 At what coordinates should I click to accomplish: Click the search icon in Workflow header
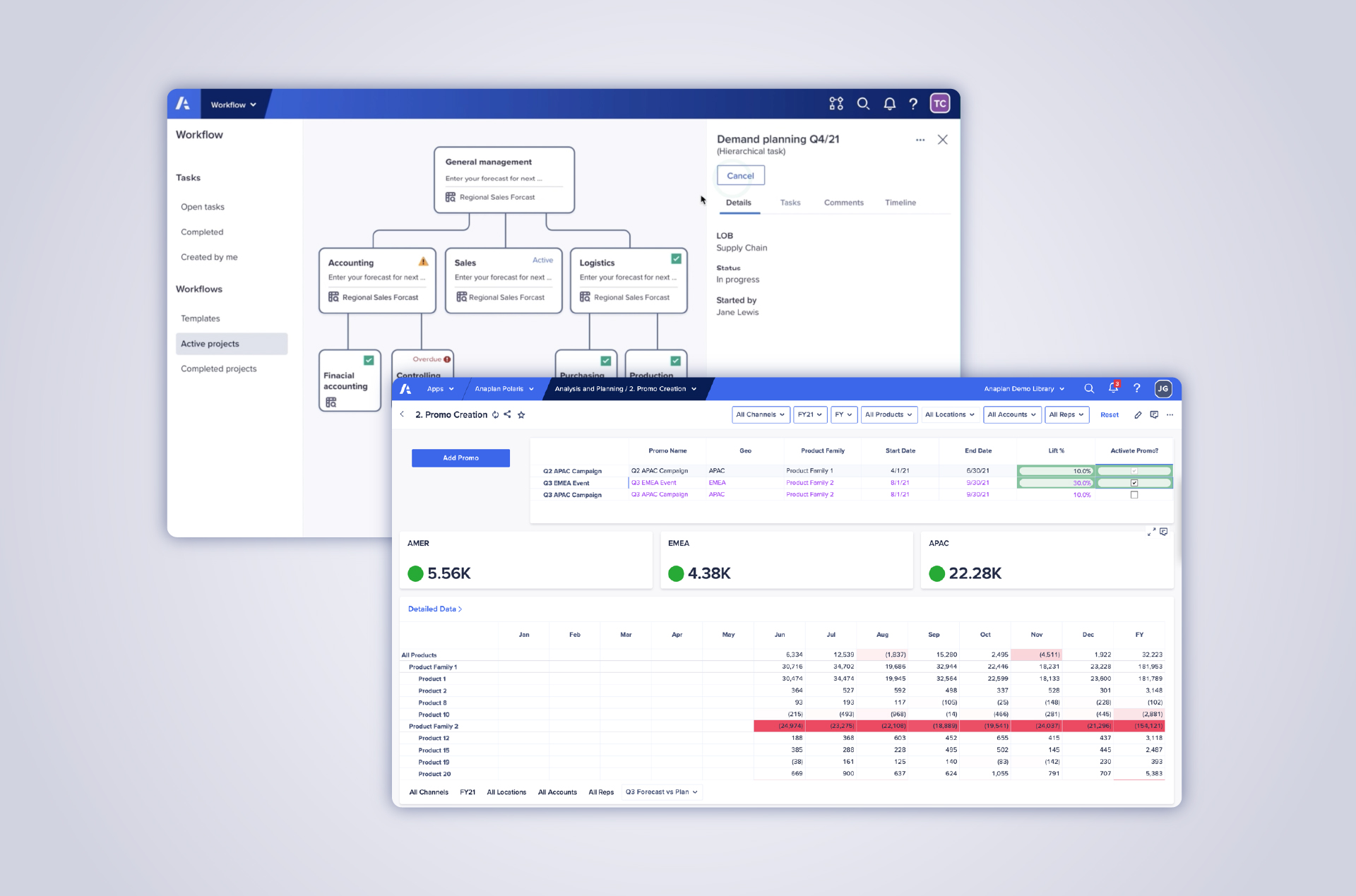point(863,104)
